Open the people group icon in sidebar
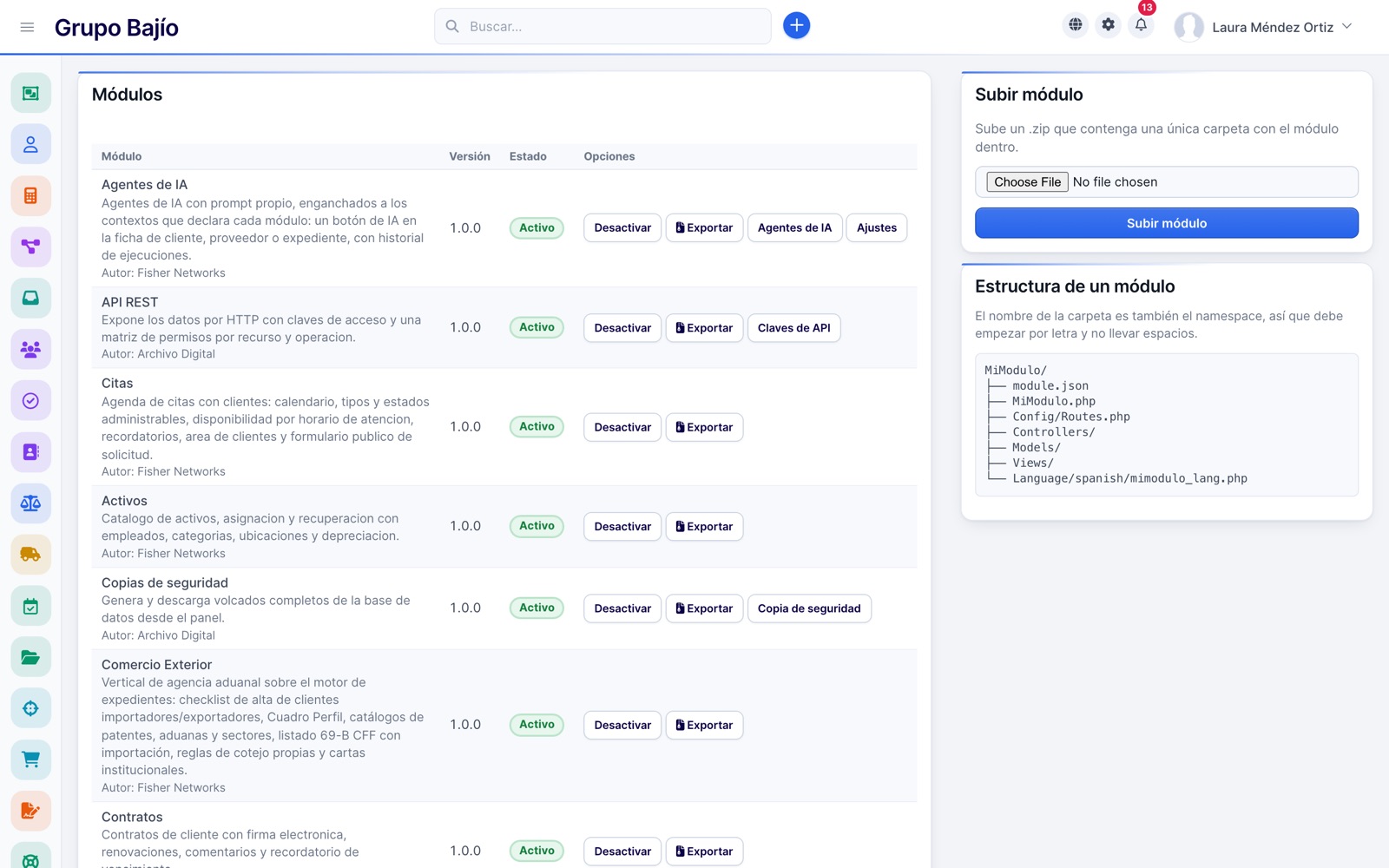Screen dimensions: 1389x868 [30, 349]
